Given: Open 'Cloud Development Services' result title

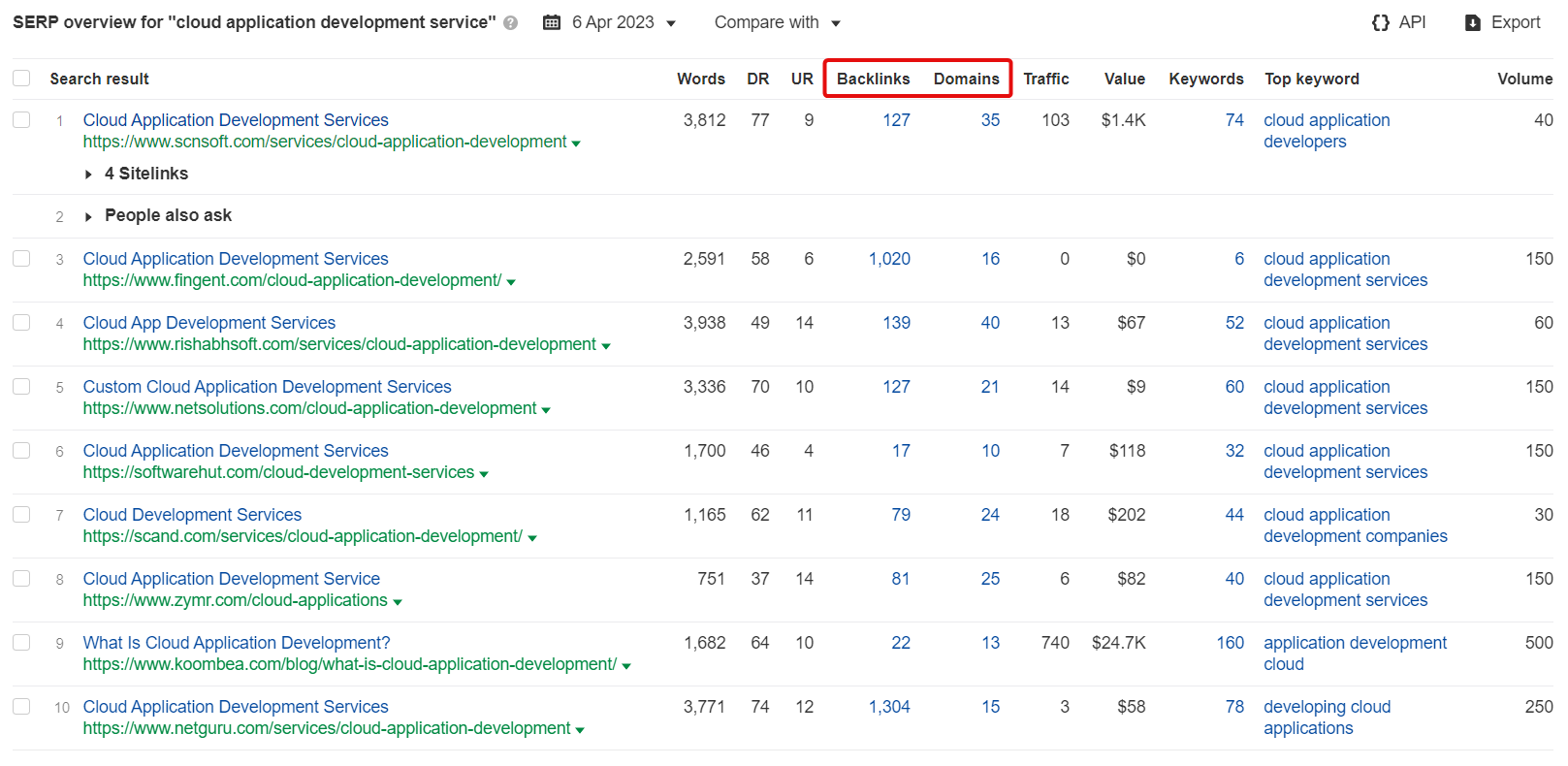Looking at the screenshot, I should 192,515.
